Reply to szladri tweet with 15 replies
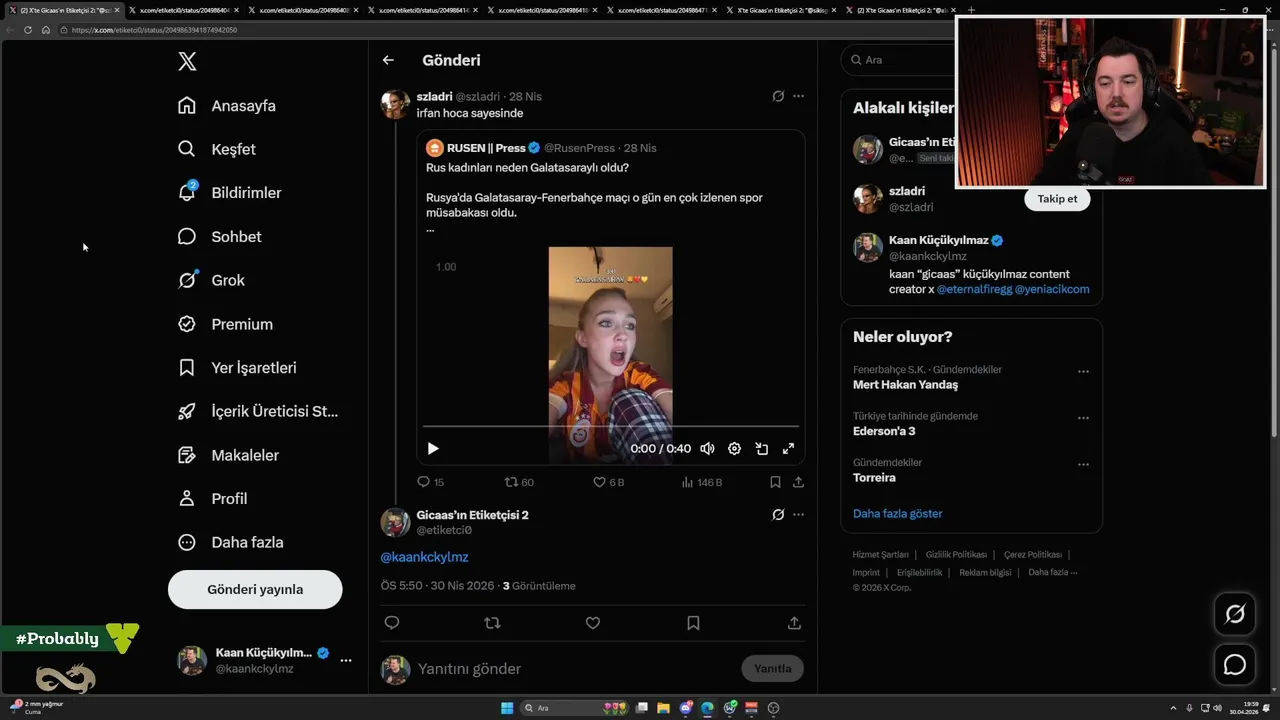The height and width of the screenshot is (720, 1280). (x=430, y=482)
